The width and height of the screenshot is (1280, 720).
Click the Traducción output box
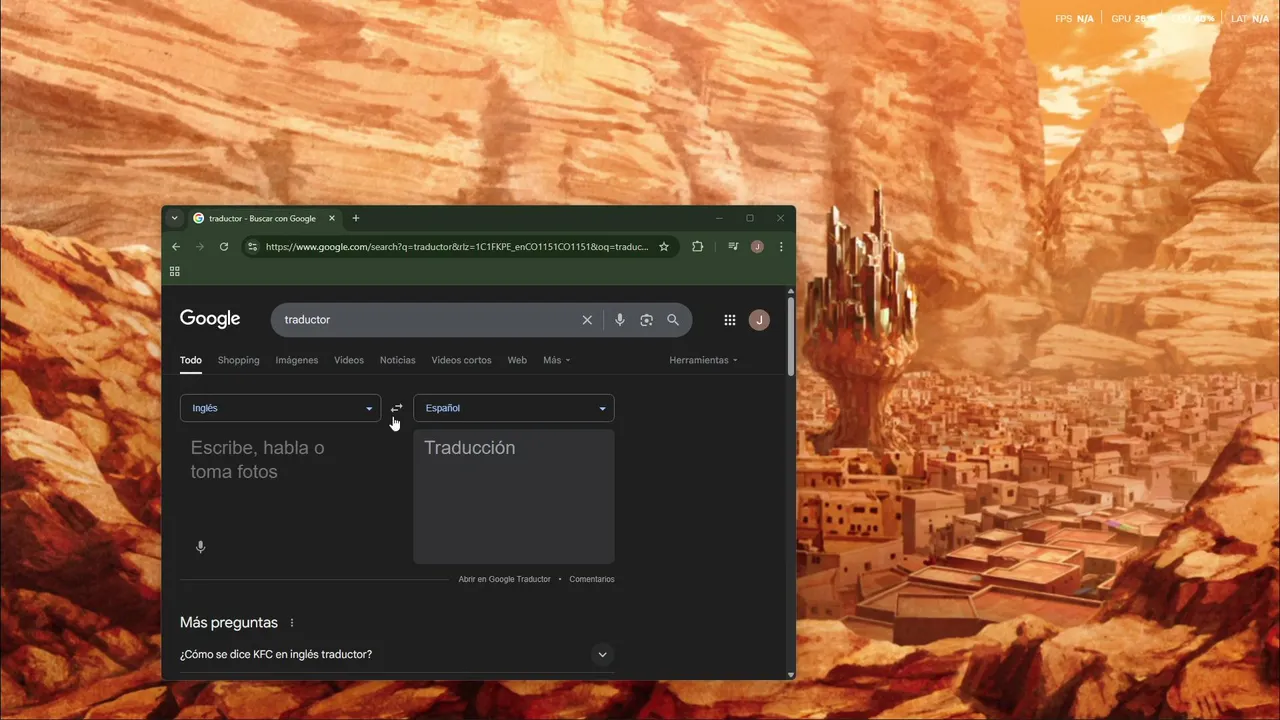pos(514,497)
